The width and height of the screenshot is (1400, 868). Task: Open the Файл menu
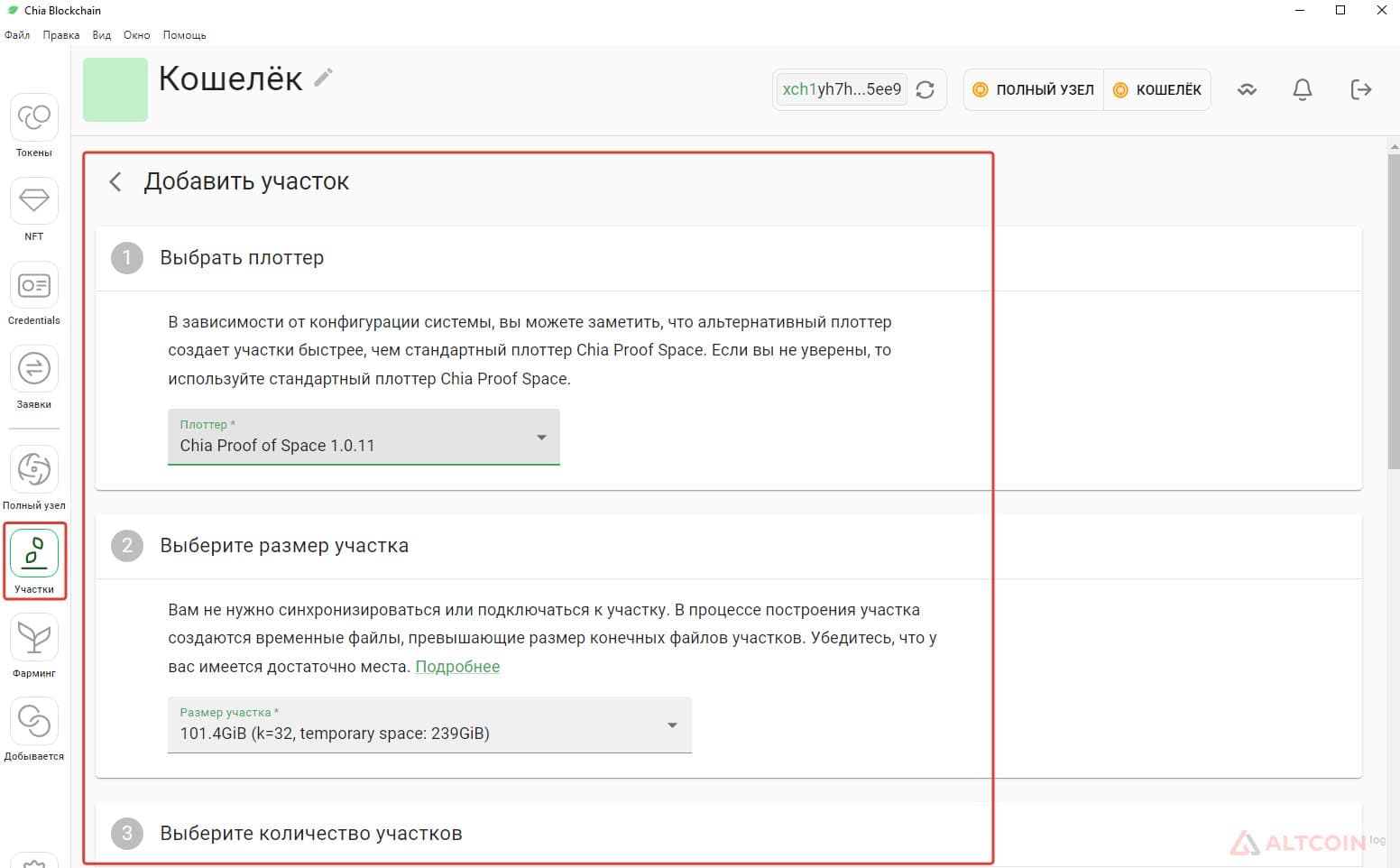point(17,35)
